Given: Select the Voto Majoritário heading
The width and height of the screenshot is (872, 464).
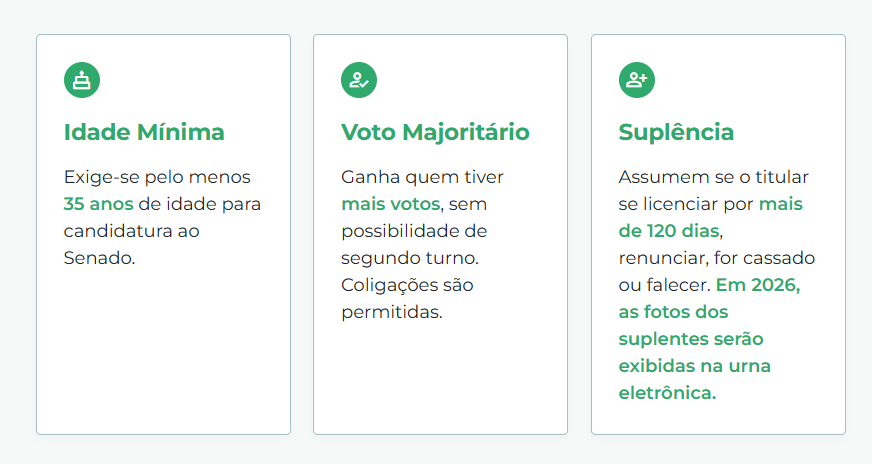Looking at the screenshot, I should [435, 132].
